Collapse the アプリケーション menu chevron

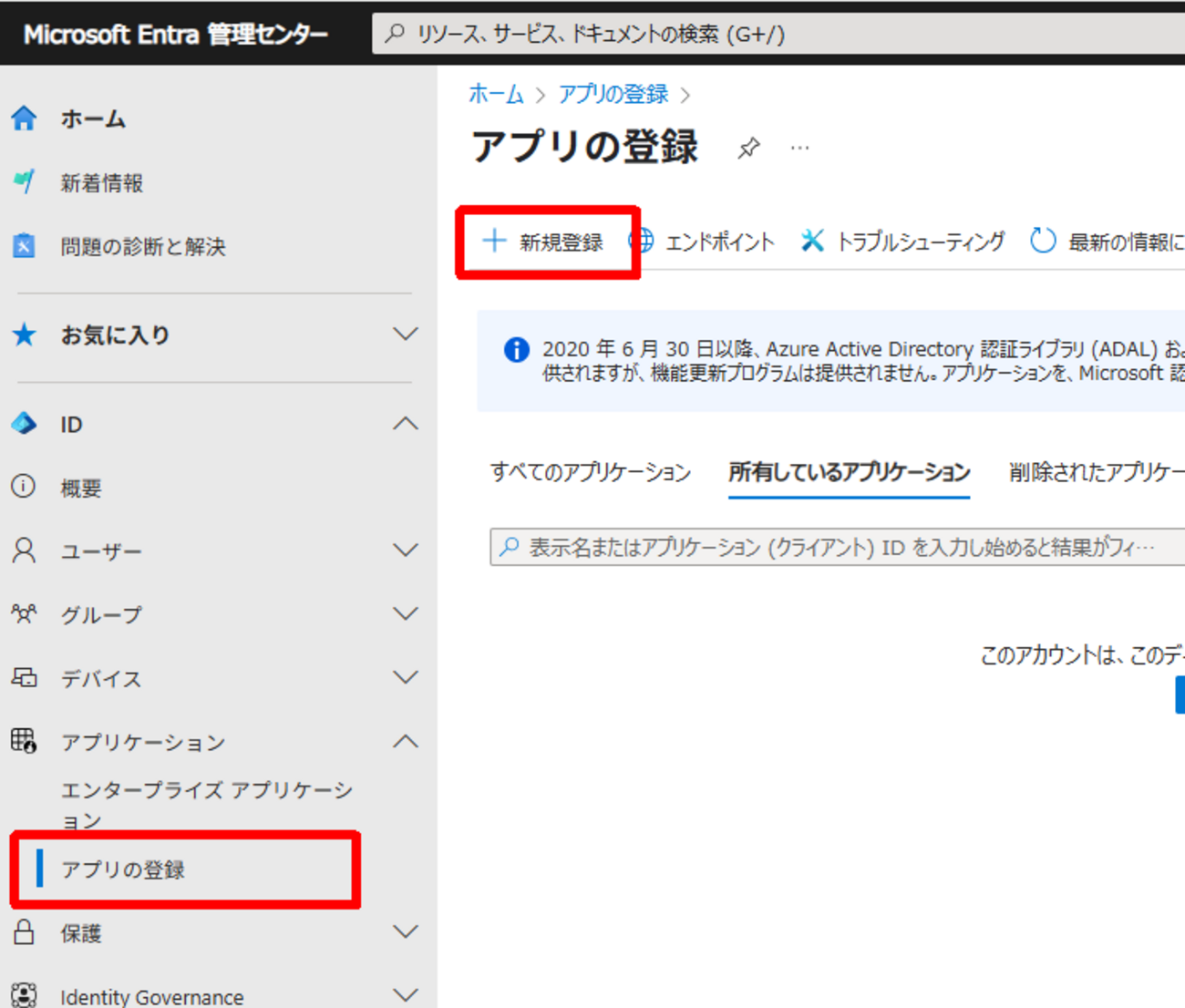pos(406,741)
